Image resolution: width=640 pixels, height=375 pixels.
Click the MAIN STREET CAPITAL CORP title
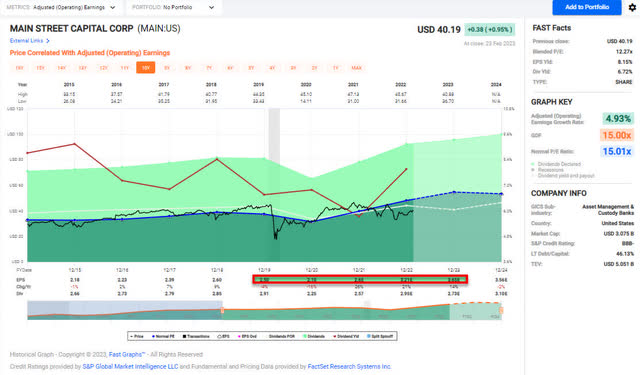point(71,29)
